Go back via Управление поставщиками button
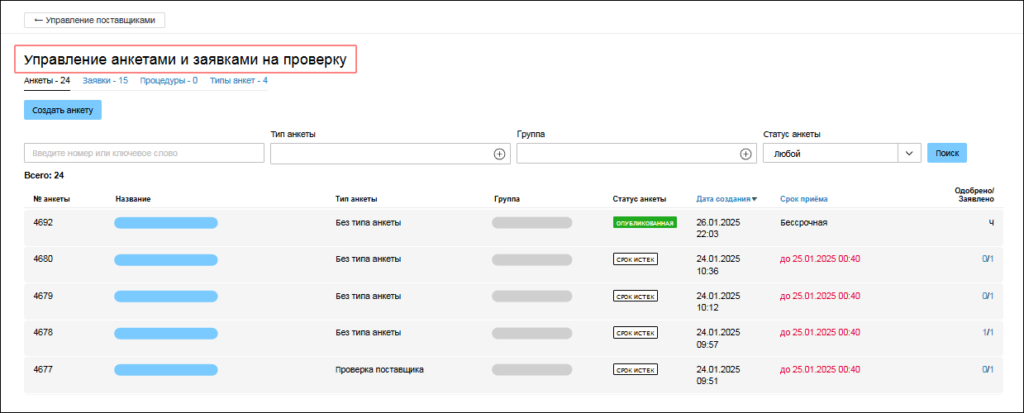The height and width of the screenshot is (413, 1024). tap(95, 19)
